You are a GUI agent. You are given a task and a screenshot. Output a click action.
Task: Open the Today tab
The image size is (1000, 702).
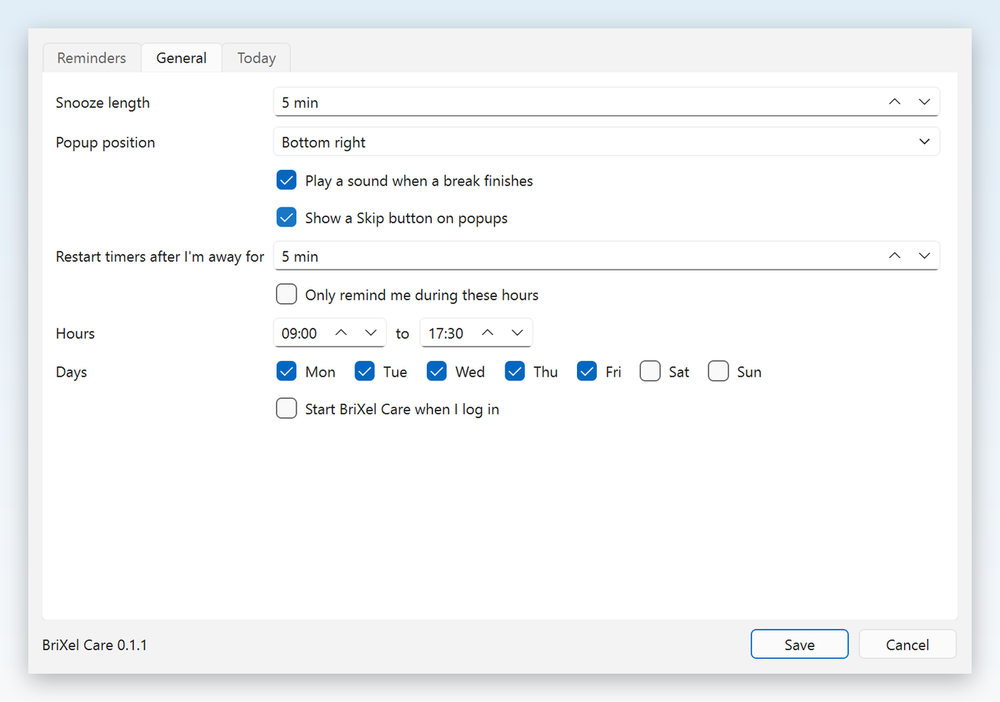[256, 58]
